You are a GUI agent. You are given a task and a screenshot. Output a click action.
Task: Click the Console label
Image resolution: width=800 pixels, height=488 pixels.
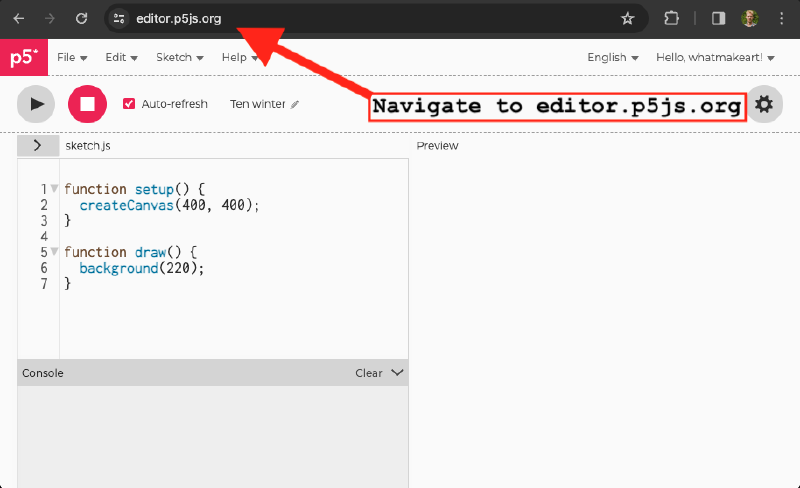click(43, 373)
